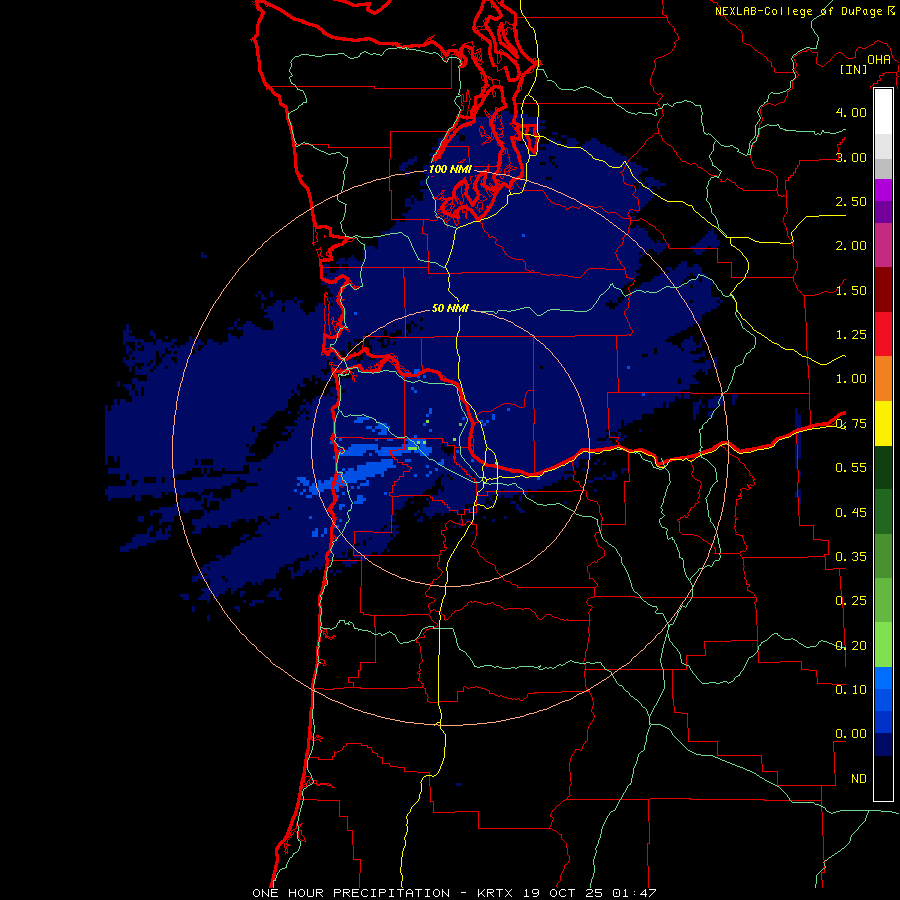Click the 4.00 legend value
The image size is (900, 900).
pyautogui.click(x=851, y=112)
